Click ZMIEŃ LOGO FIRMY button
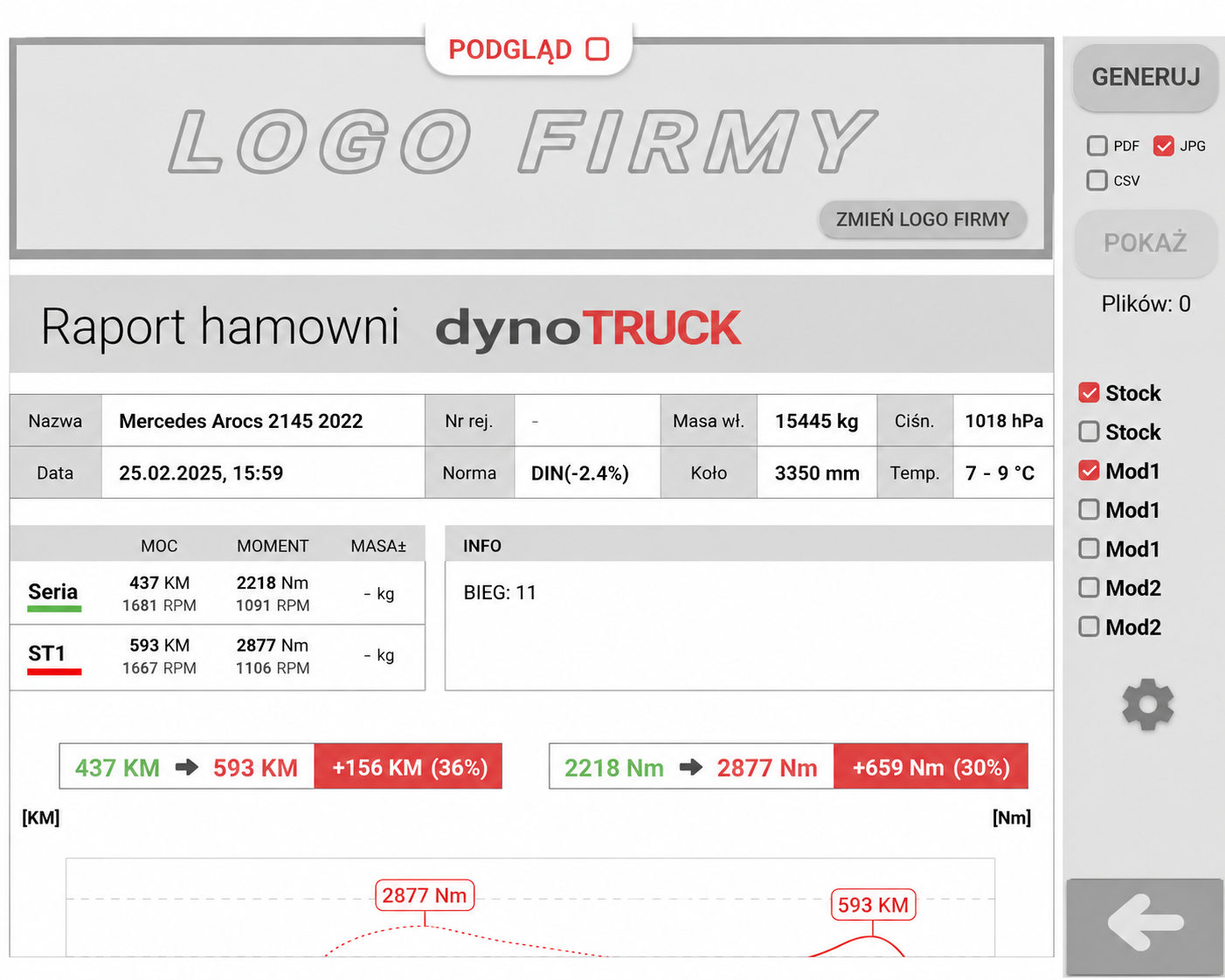The image size is (1225, 980). coord(923,219)
